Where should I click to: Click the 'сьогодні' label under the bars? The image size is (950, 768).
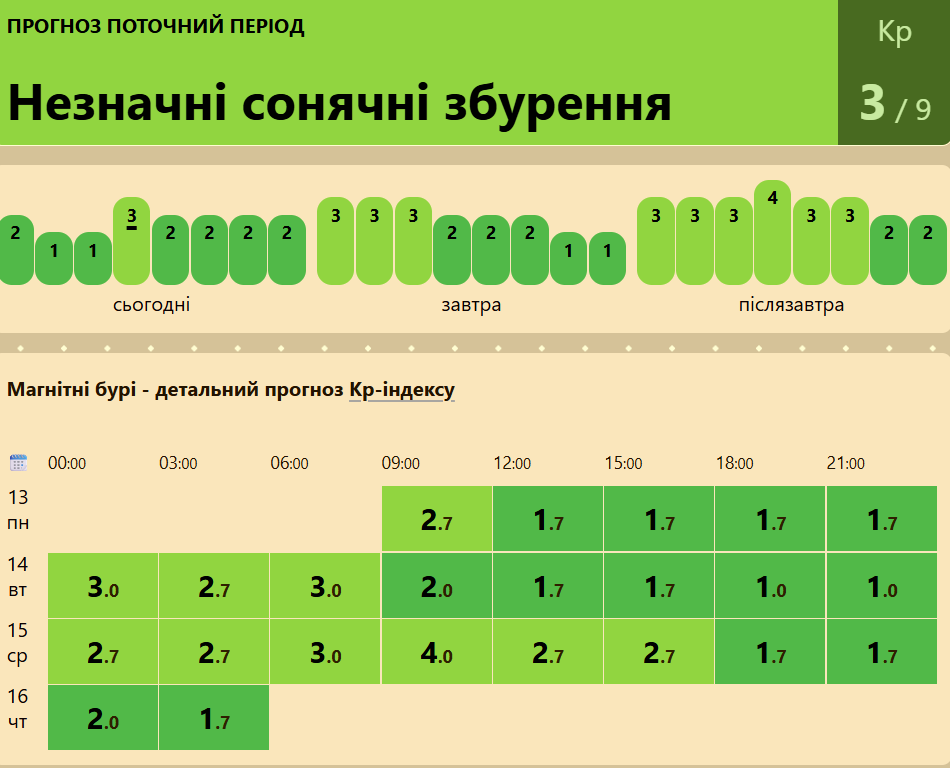pos(152,305)
